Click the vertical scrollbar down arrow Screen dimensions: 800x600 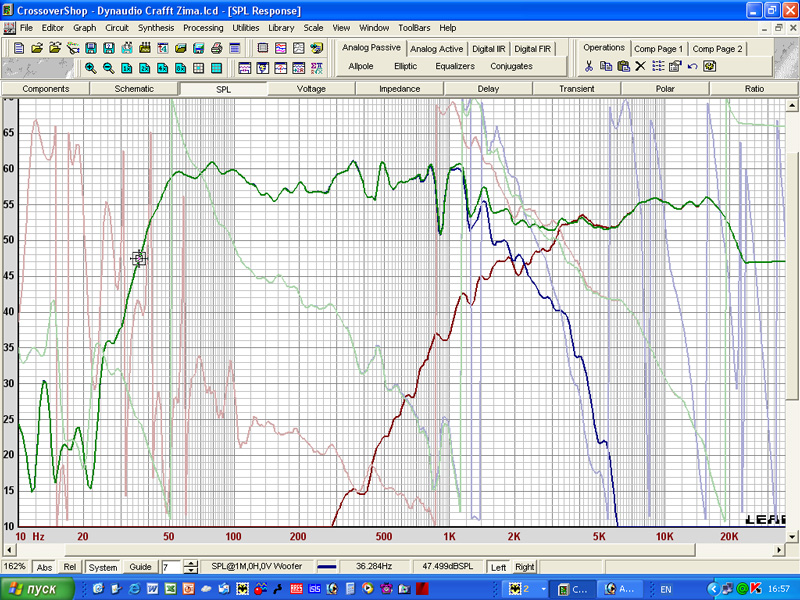(792, 536)
